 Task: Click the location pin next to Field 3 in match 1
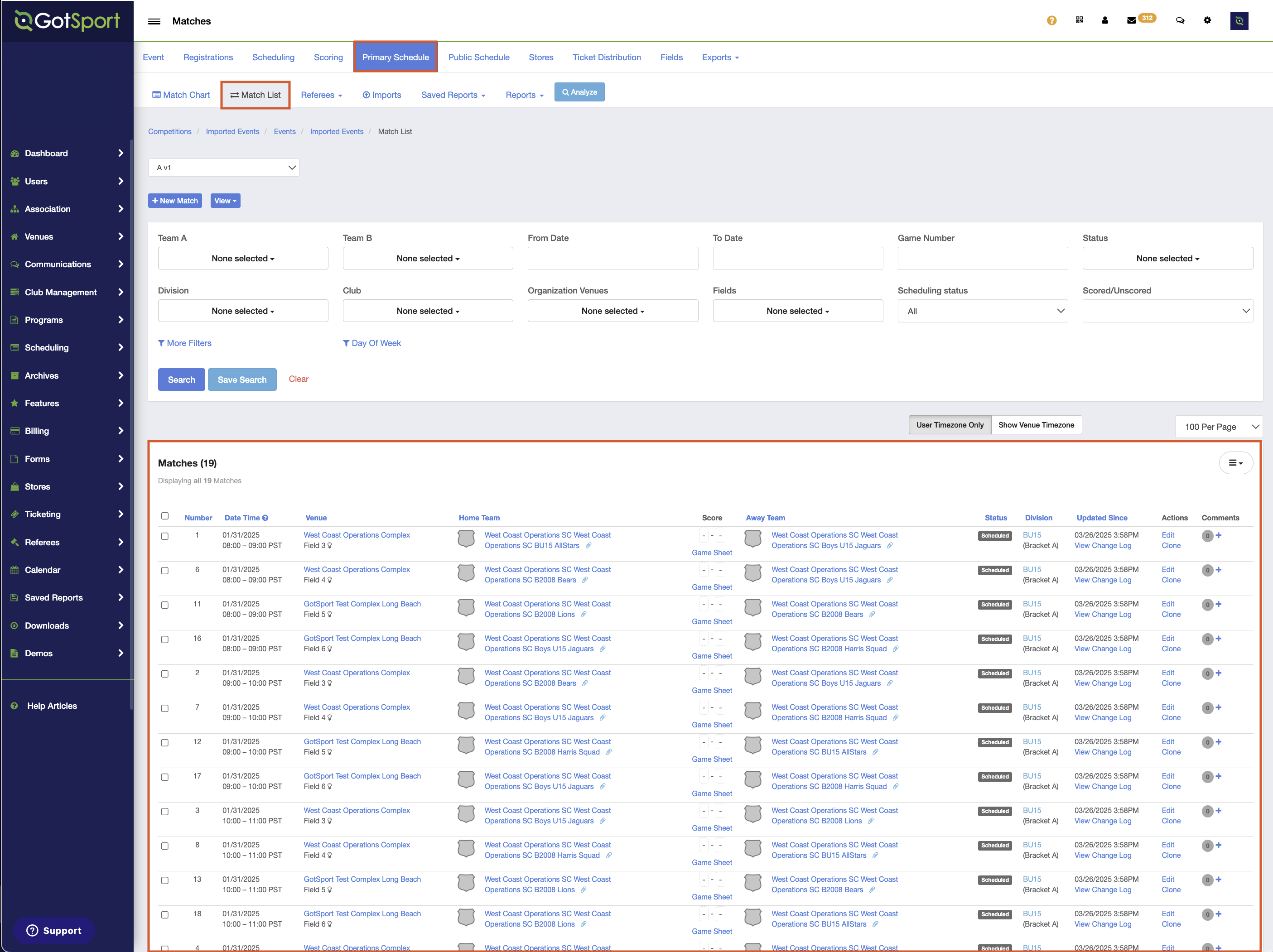tap(330, 545)
